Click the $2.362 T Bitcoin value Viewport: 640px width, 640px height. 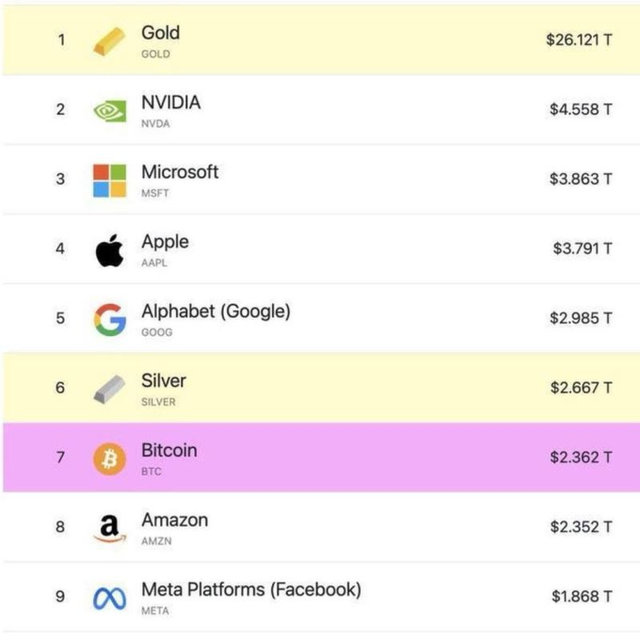coord(581,457)
